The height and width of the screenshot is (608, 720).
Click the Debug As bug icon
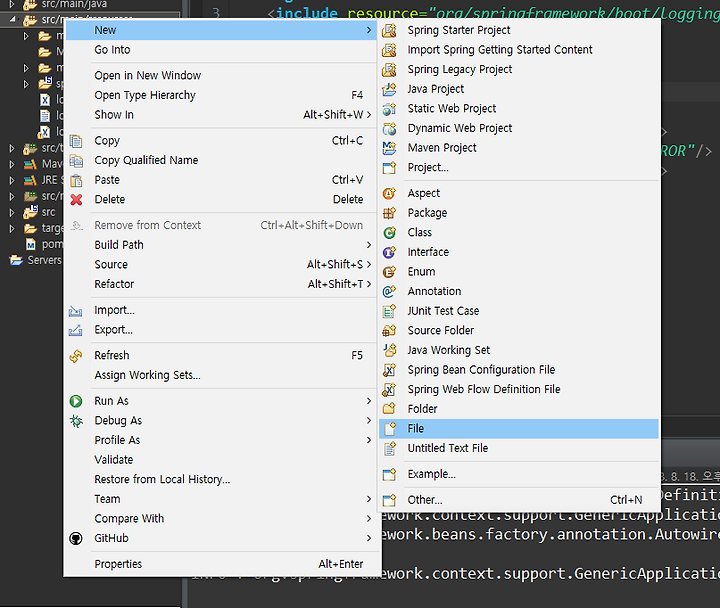(x=76, y=421)
